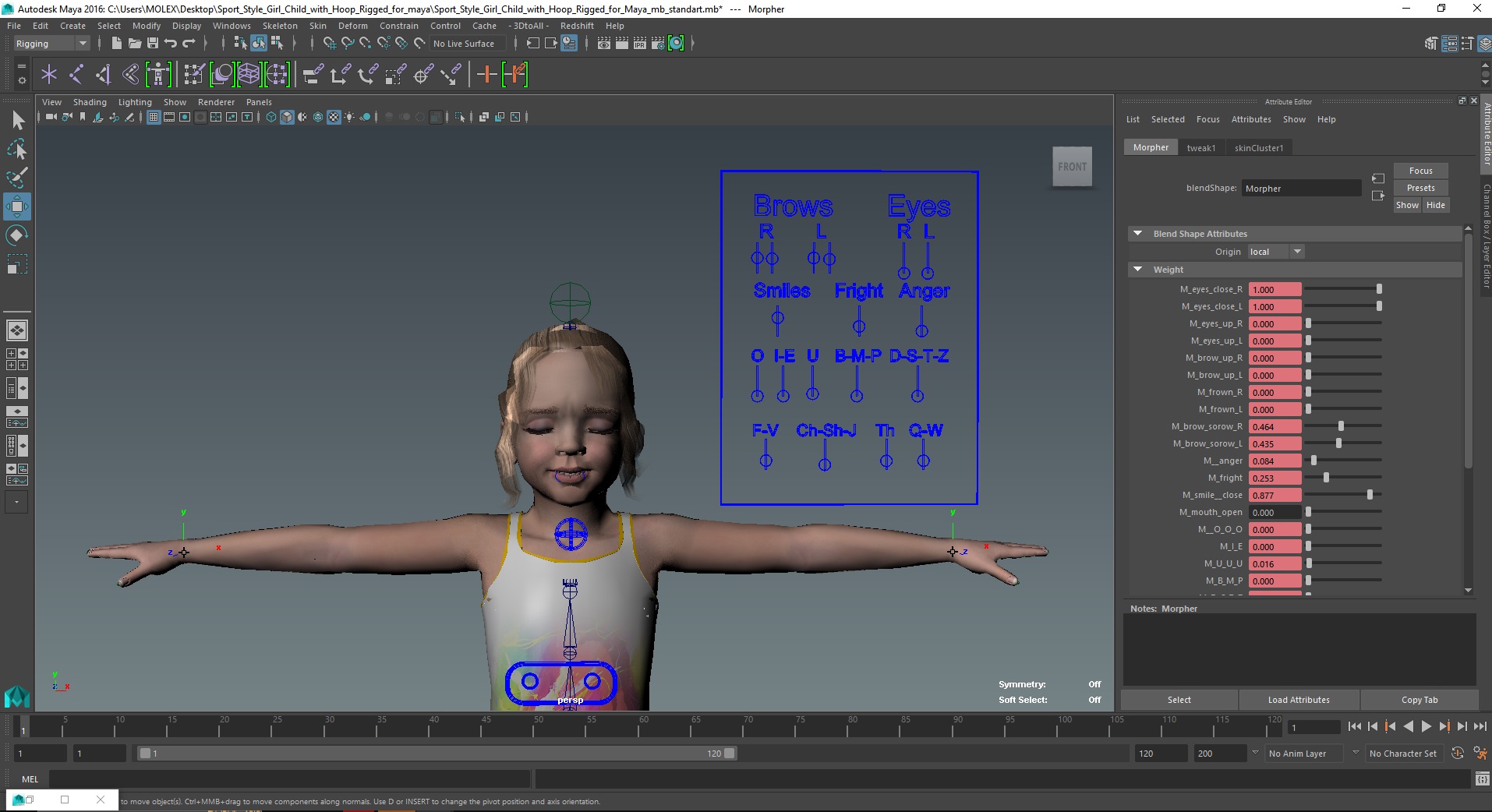This screenshot has height=812, width=1492.
Task: Open the Deform menu
Action: pos(352,26)
